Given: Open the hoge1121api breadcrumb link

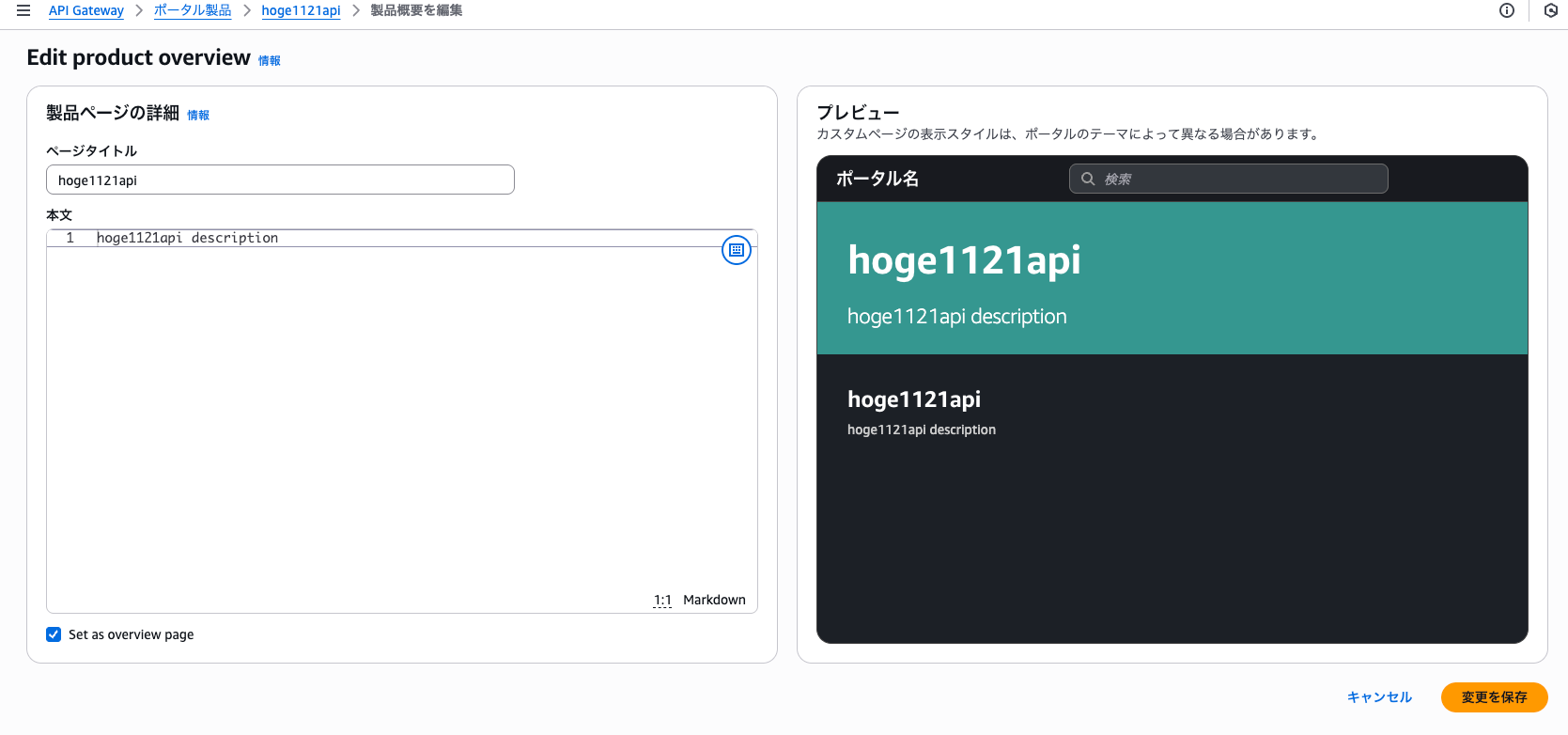Looking at the screenshot, I should click(x=301, y=10).
